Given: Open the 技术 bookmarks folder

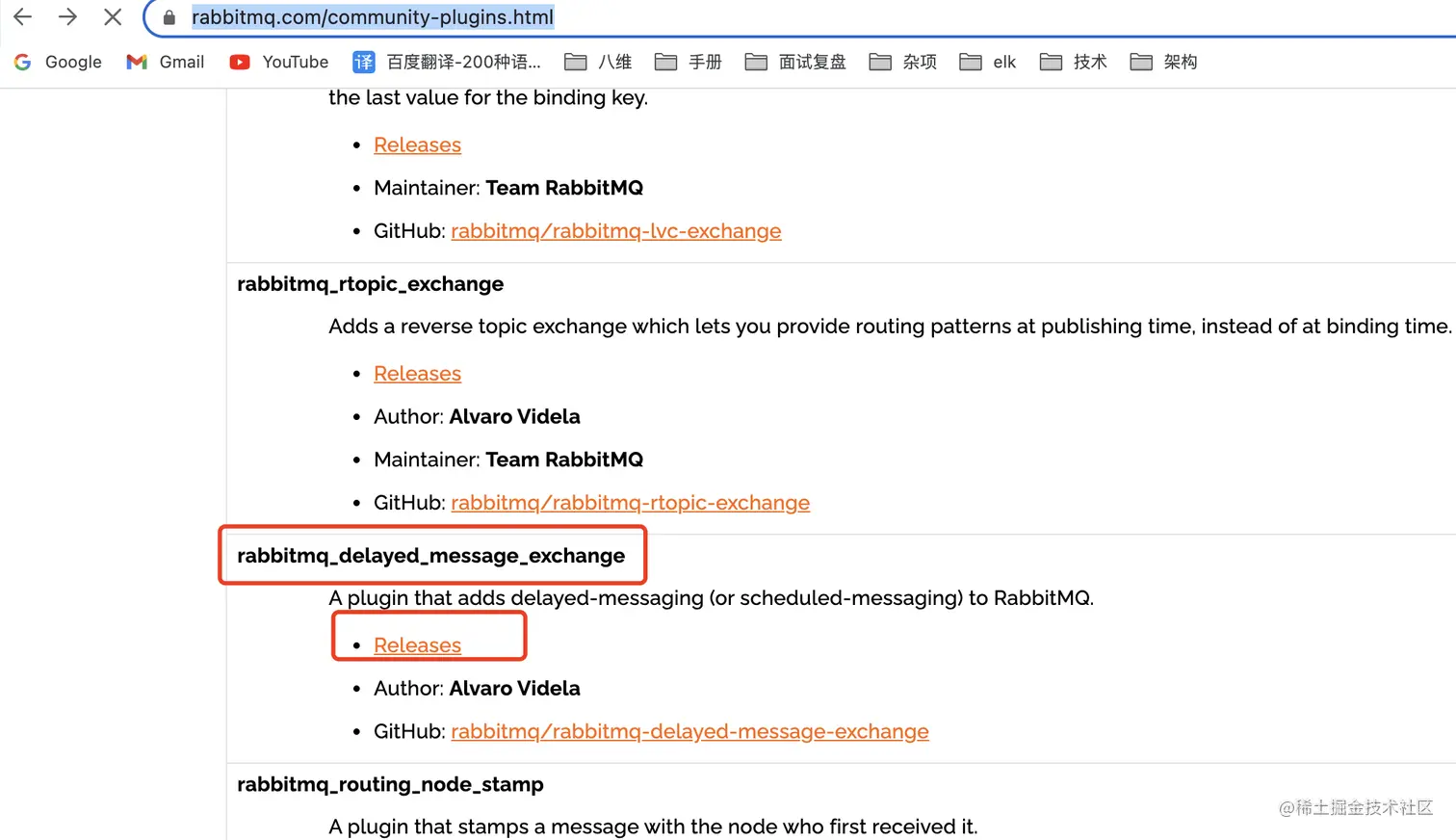Looking at the screenshot, I should coord(1074,62).
